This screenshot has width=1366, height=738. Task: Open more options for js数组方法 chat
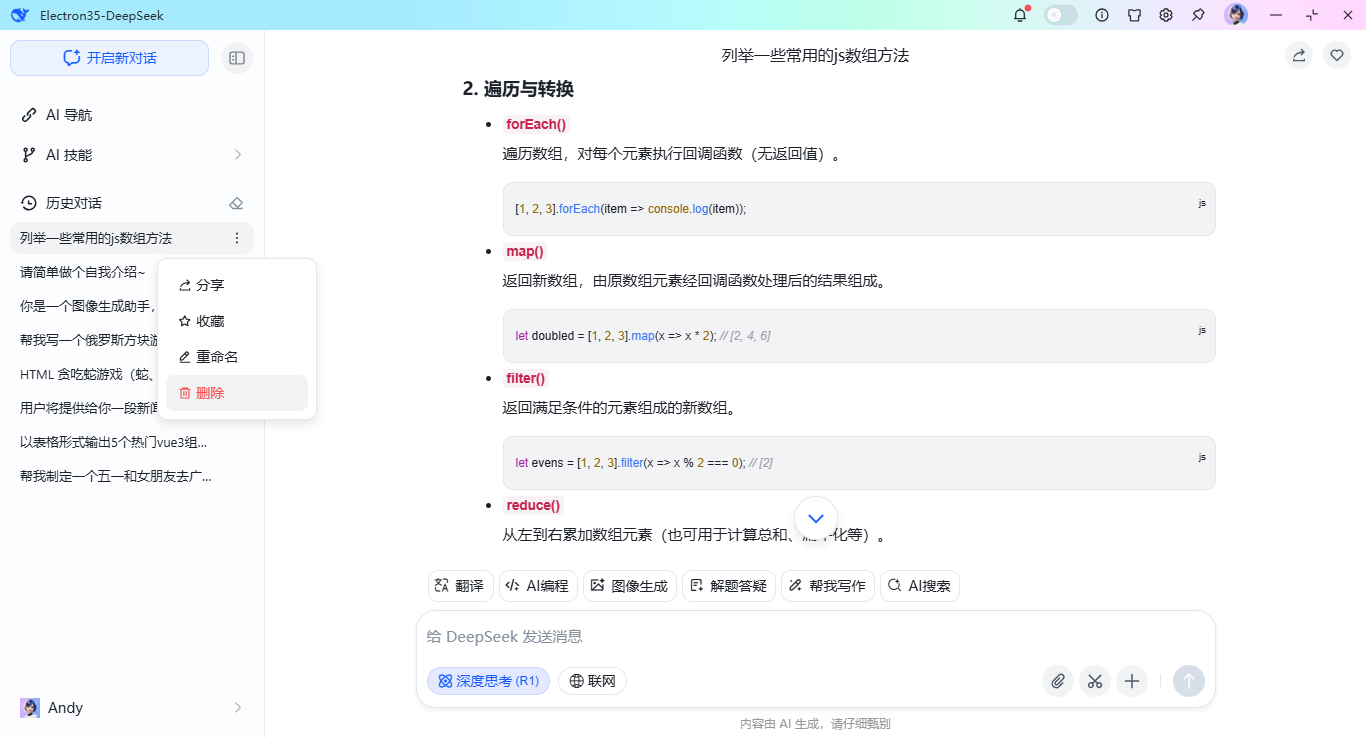[237, 238]
